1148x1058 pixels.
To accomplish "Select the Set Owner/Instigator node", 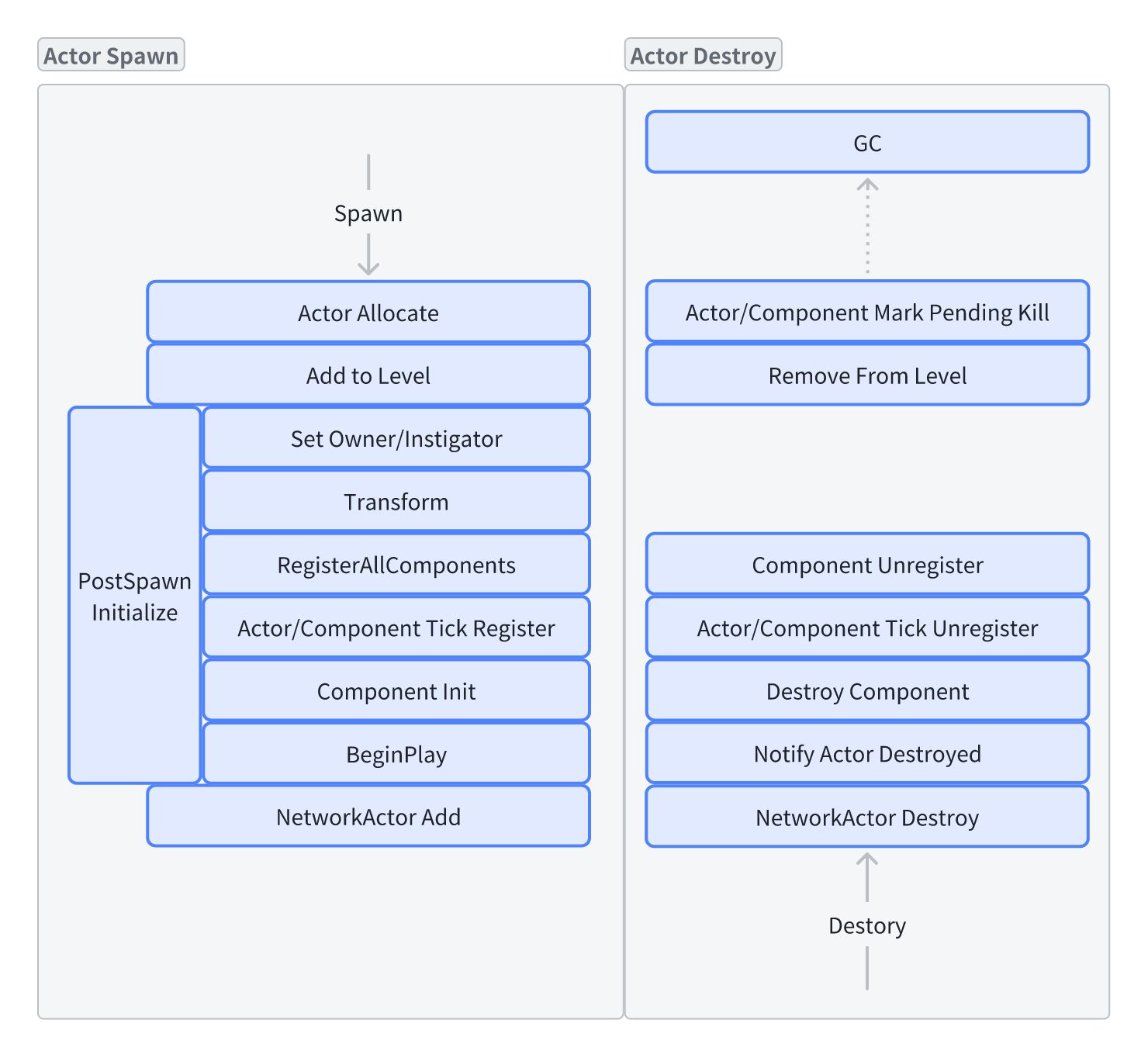I will (396, 437).
